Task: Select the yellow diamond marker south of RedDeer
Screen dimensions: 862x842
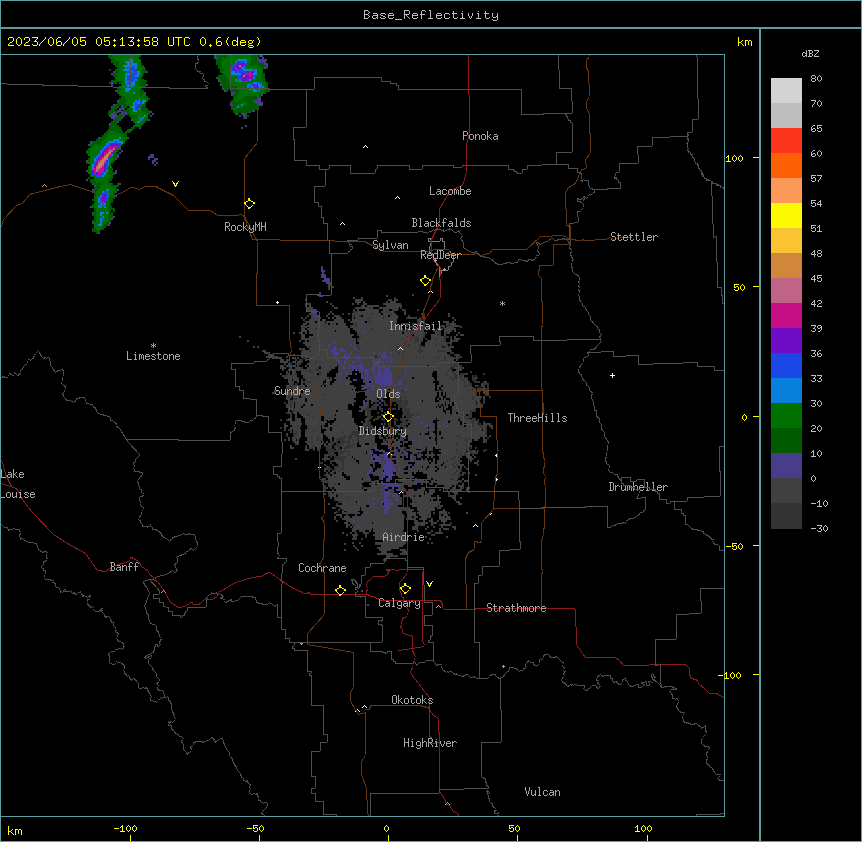Action: point(426,281)
